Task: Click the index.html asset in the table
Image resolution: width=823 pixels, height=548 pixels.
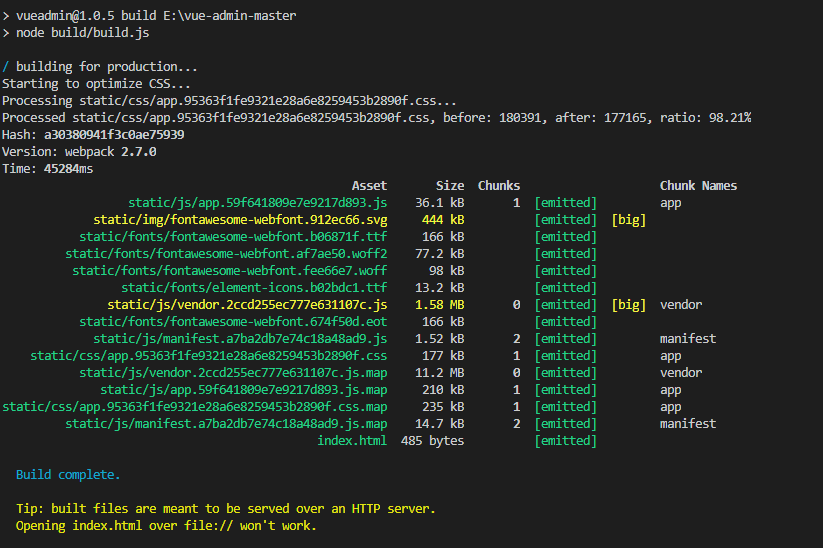Action: click(x=352, y=441)
